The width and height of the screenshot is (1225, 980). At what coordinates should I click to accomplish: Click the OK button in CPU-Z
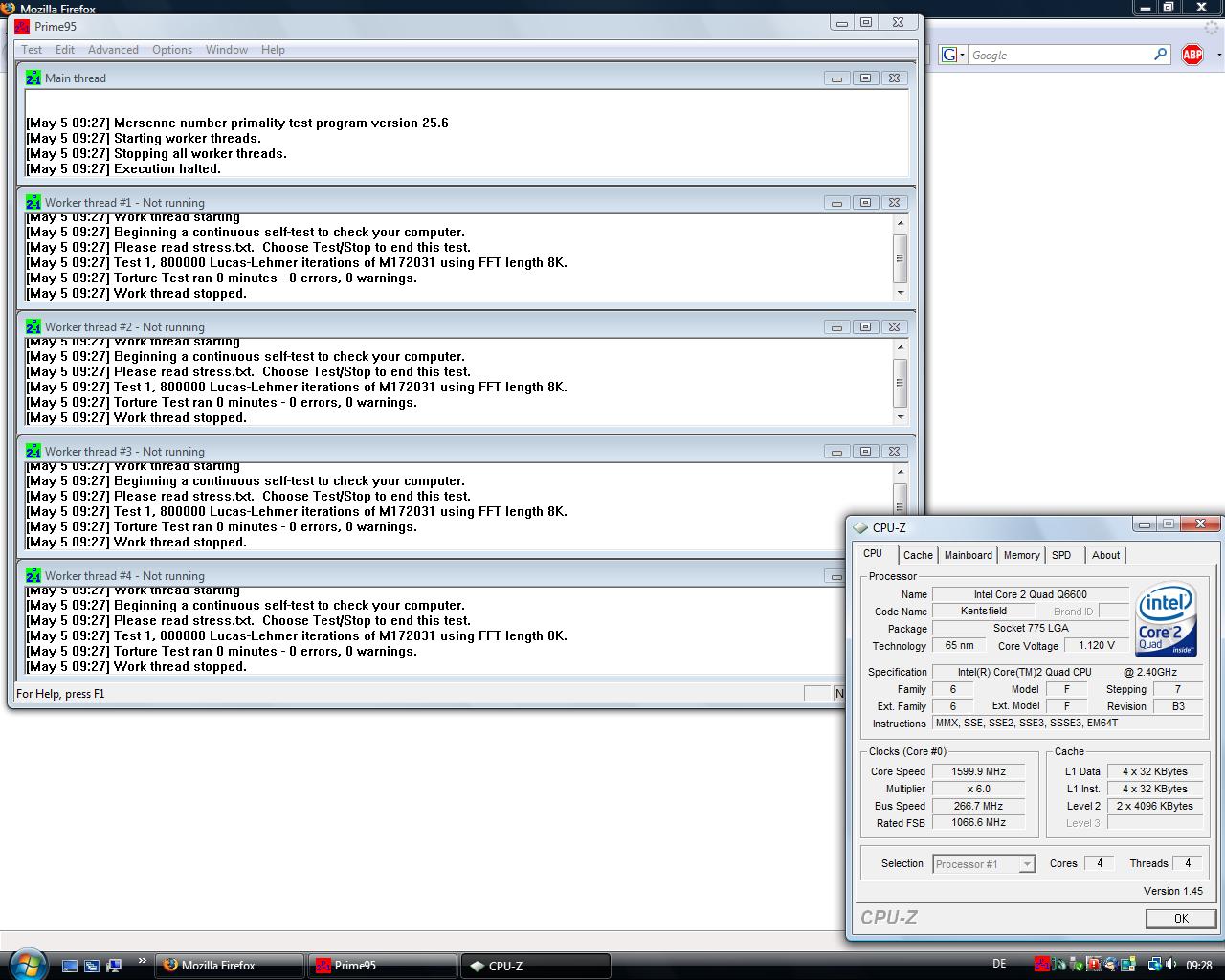click(1181, 918)
